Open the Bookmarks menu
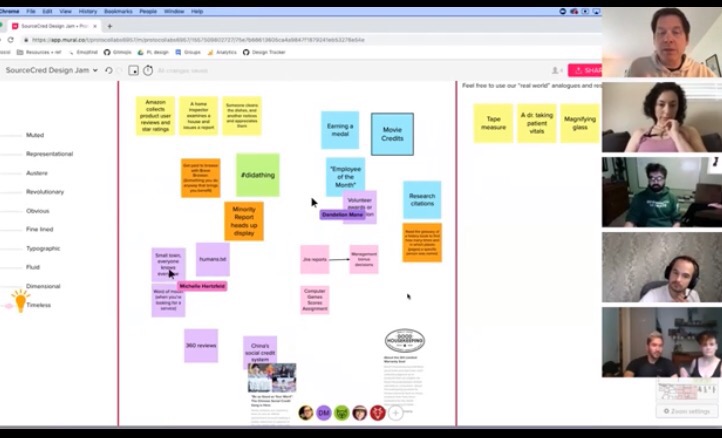The width and height of the screenshot is (722, 438). point(118,12)
